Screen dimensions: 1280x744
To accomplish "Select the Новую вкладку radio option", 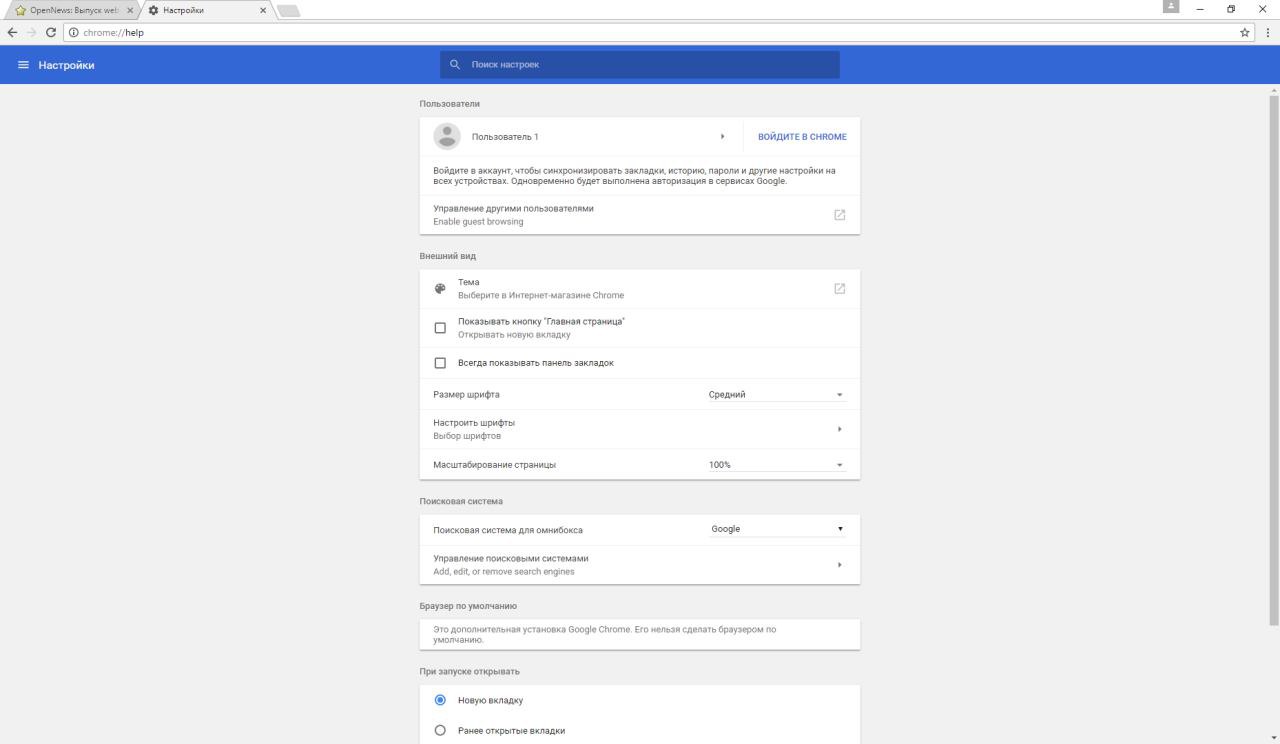I will pyautogui.click(x=440, y=700).
